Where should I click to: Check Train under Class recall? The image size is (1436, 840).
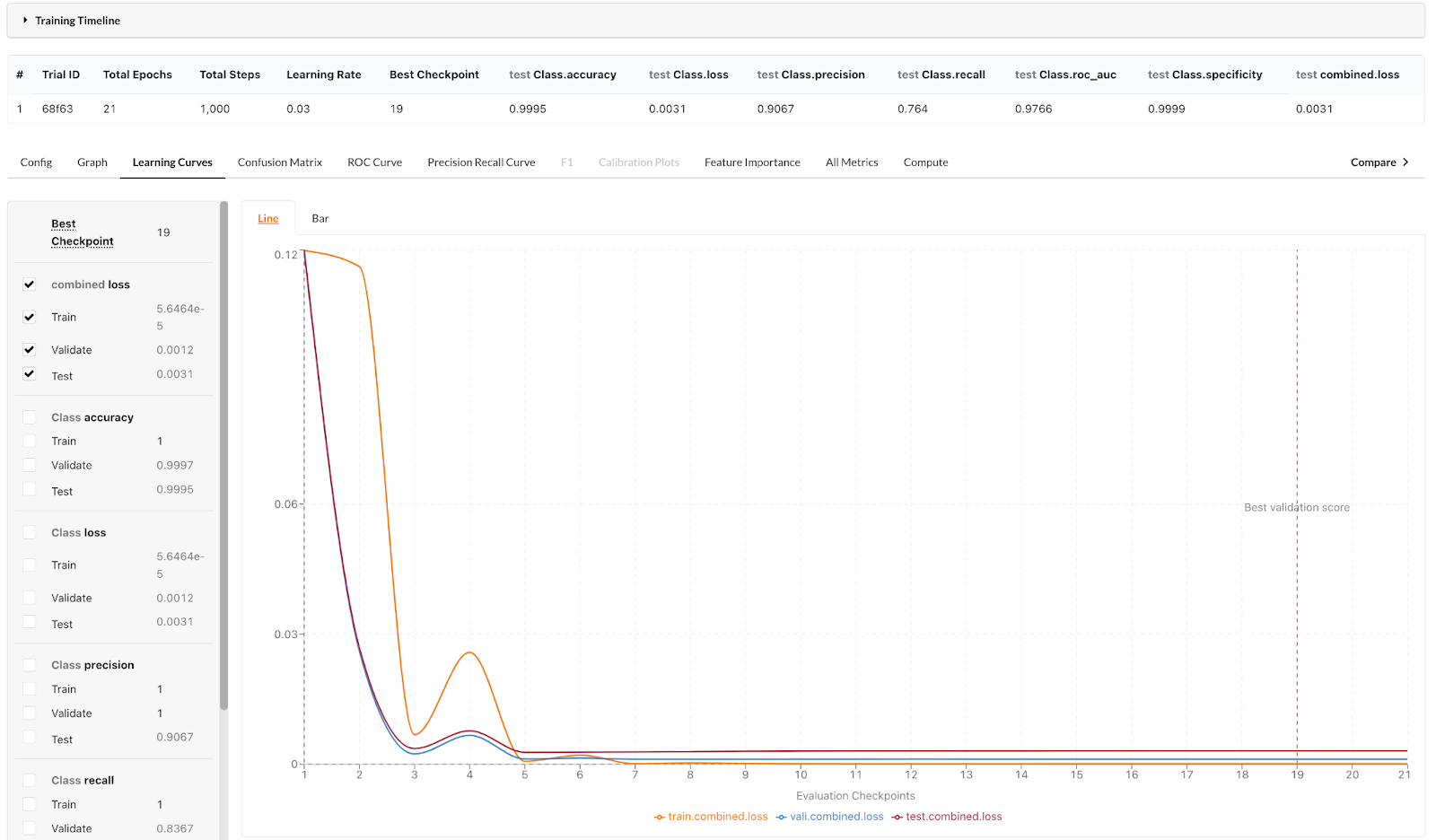[30, 805]
